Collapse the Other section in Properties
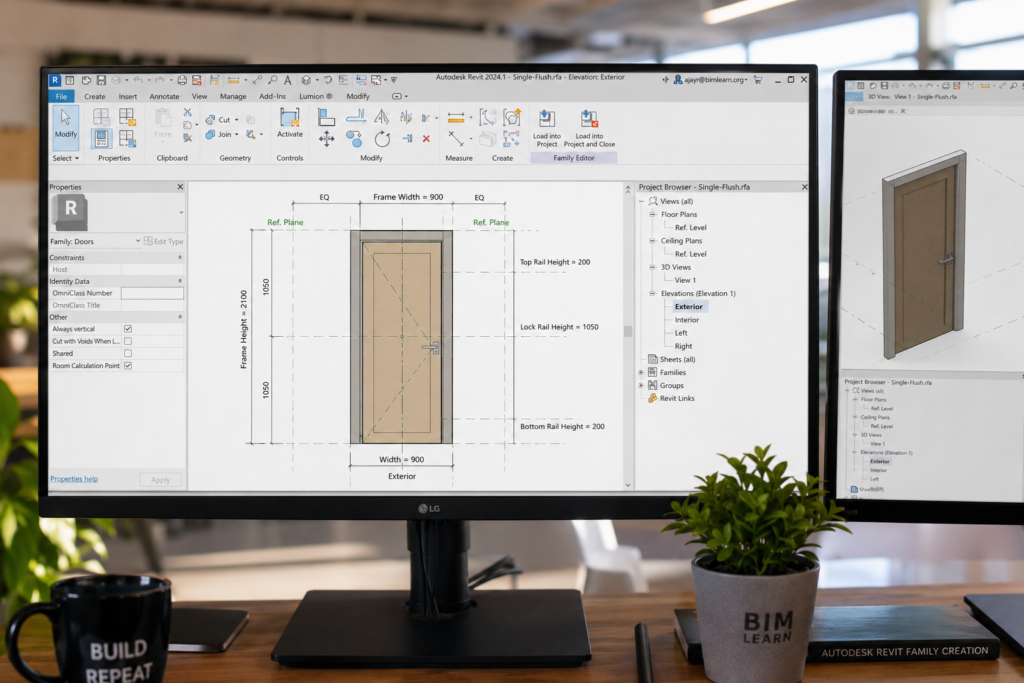 pos(180,317)
